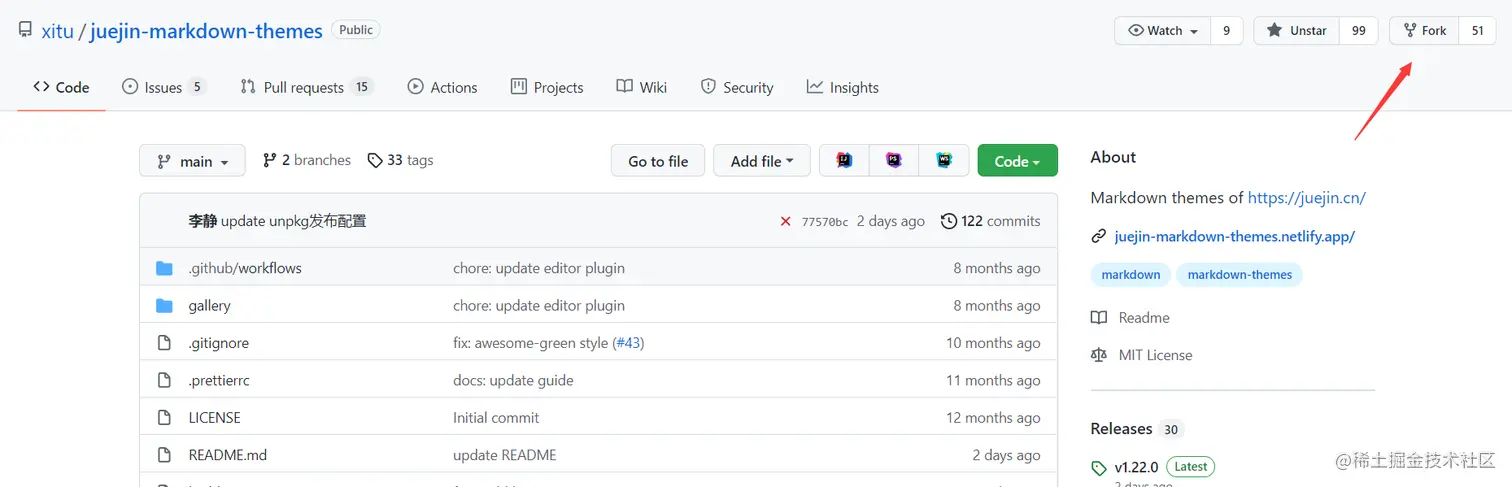Viewport: 1512px width, 487px height.
Task: Open release v1.22.0
Action: coord(1136,467)
